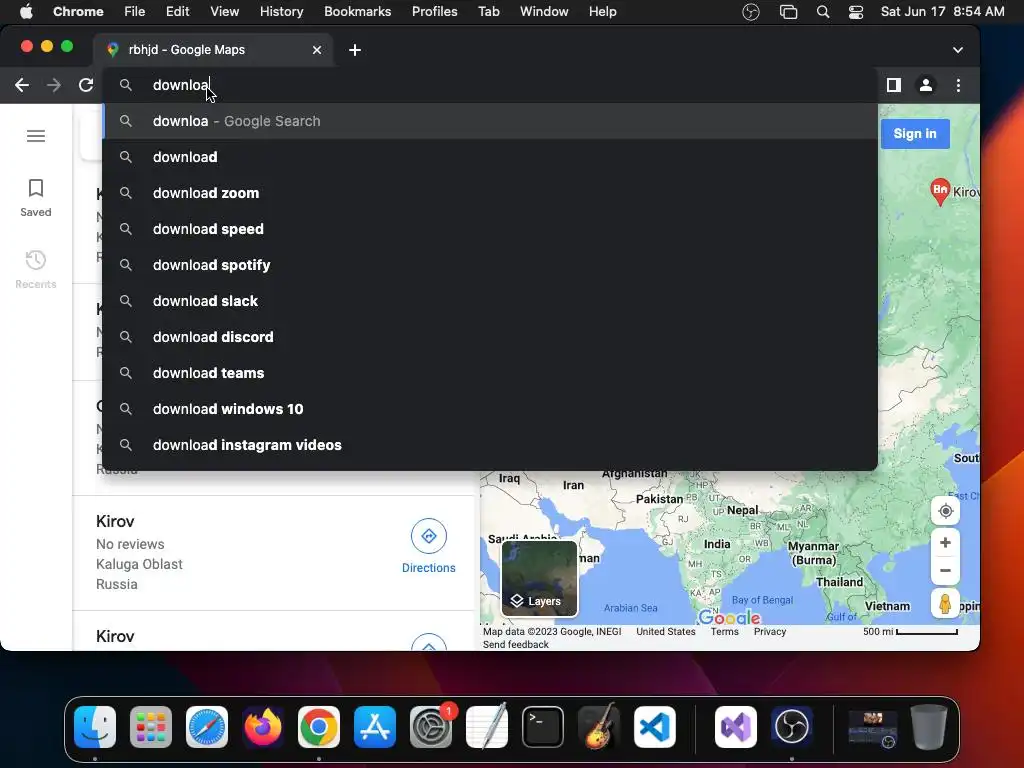Open the Chrome menu in menu bar
Screen dimensions: 1024x768
point(78,11)
